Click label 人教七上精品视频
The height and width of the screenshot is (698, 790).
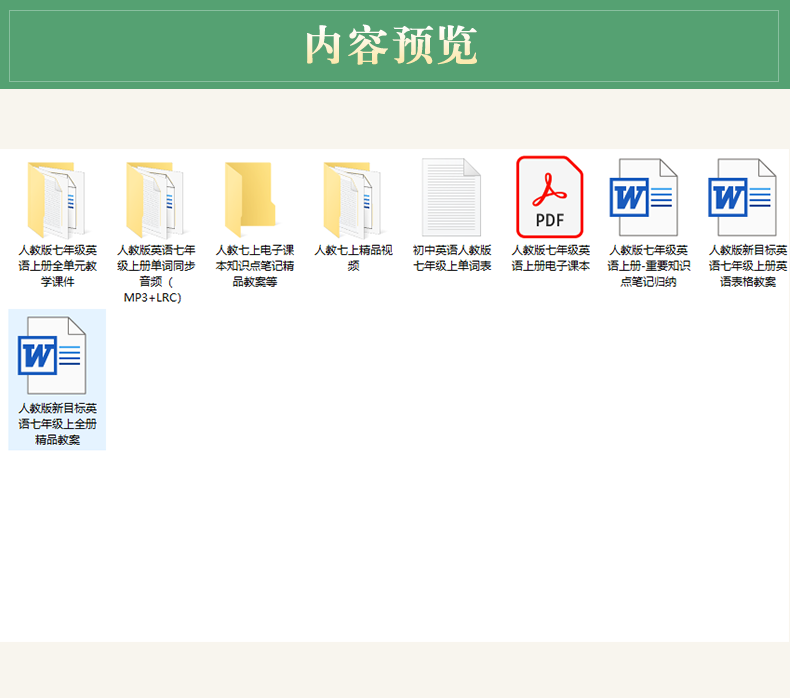[x=353, y=258]
